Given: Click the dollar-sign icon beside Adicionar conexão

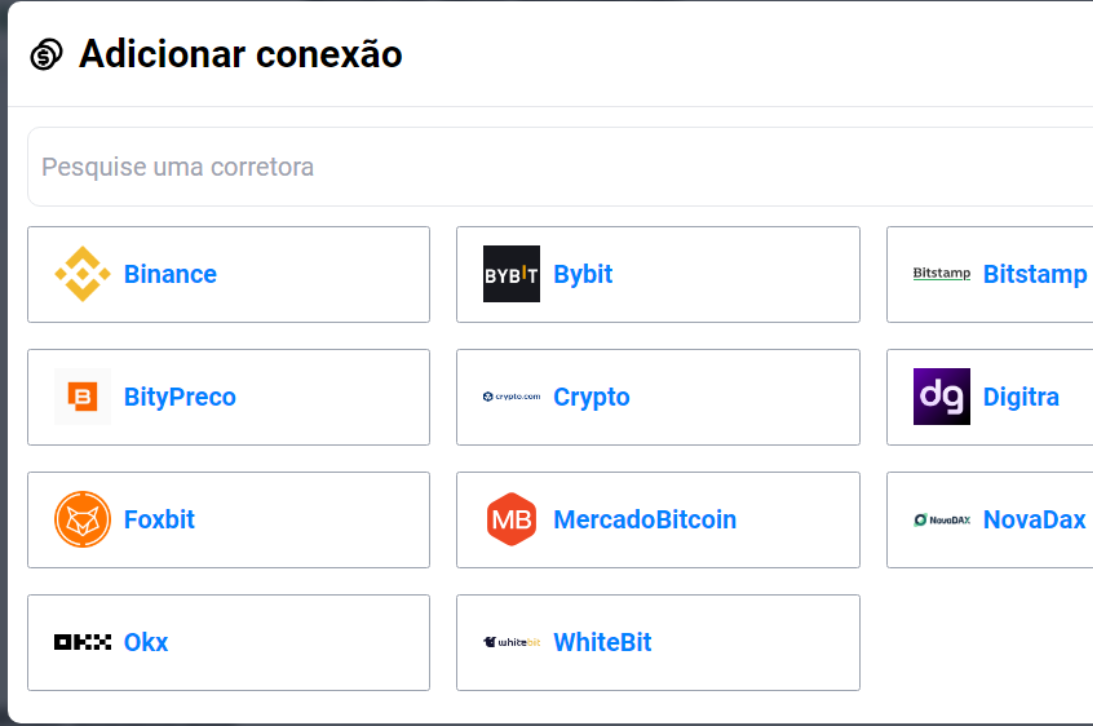Looking at the screenshot, I should 44,55.
